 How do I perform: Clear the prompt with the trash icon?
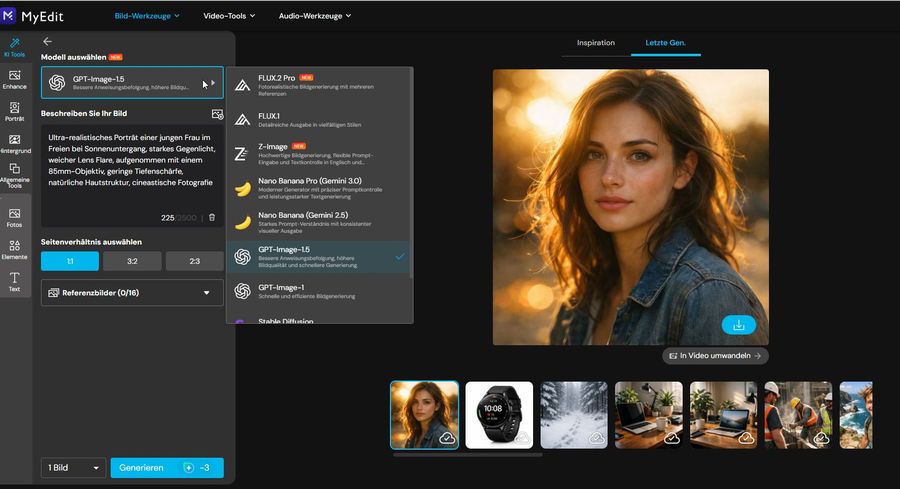pos(212,218)
